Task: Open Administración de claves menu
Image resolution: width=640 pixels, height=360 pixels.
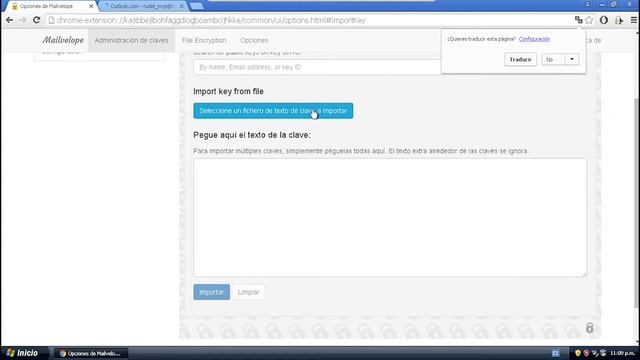Action: 131,40
